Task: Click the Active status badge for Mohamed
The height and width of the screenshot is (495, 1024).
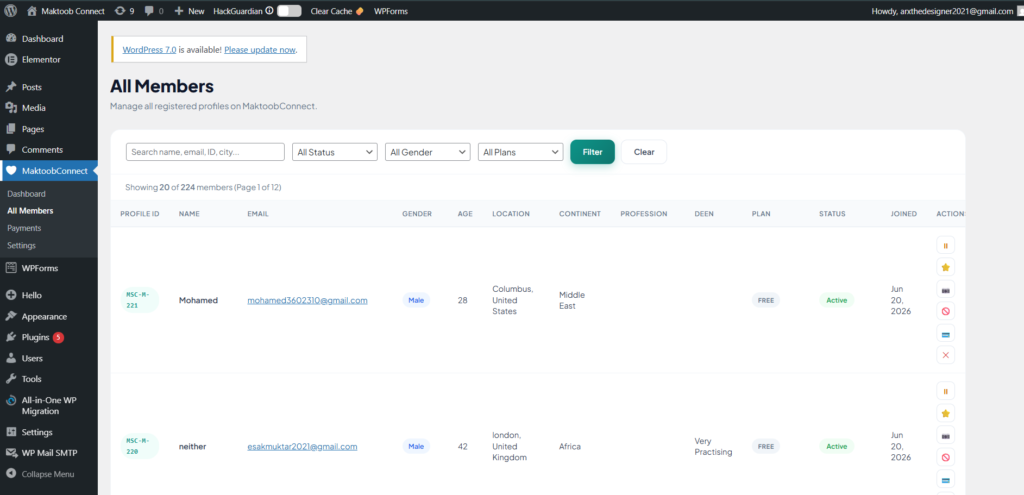Action: (837, 300)
